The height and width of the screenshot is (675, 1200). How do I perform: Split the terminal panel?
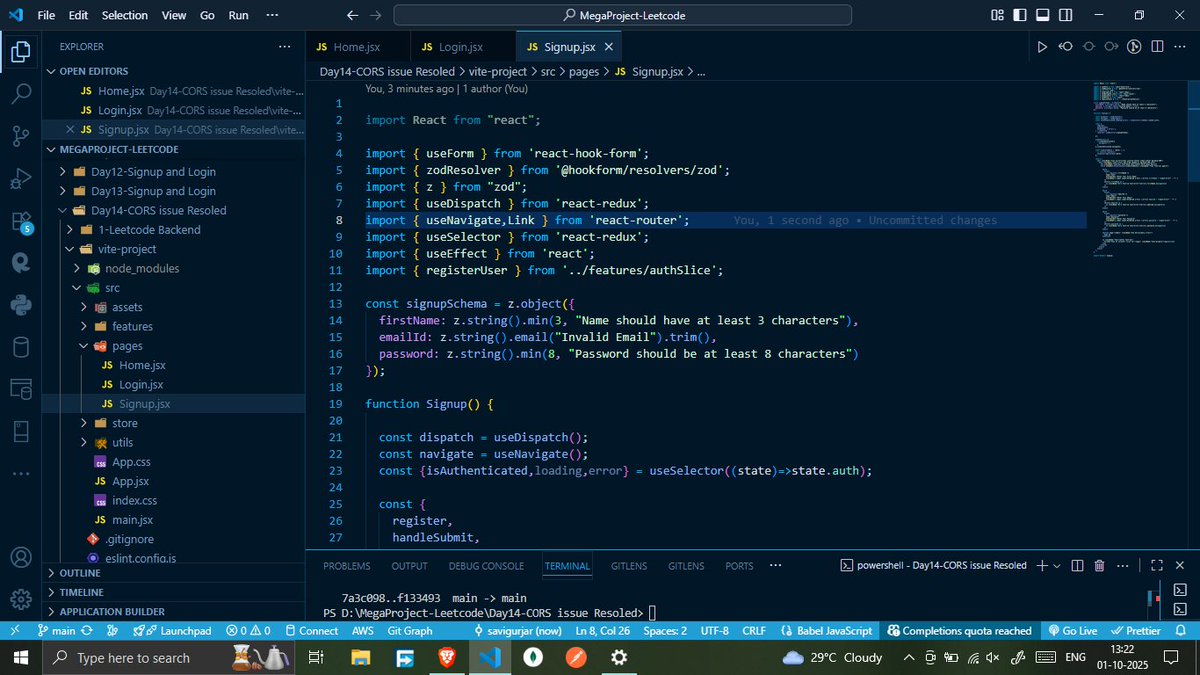pos(1075,565)
